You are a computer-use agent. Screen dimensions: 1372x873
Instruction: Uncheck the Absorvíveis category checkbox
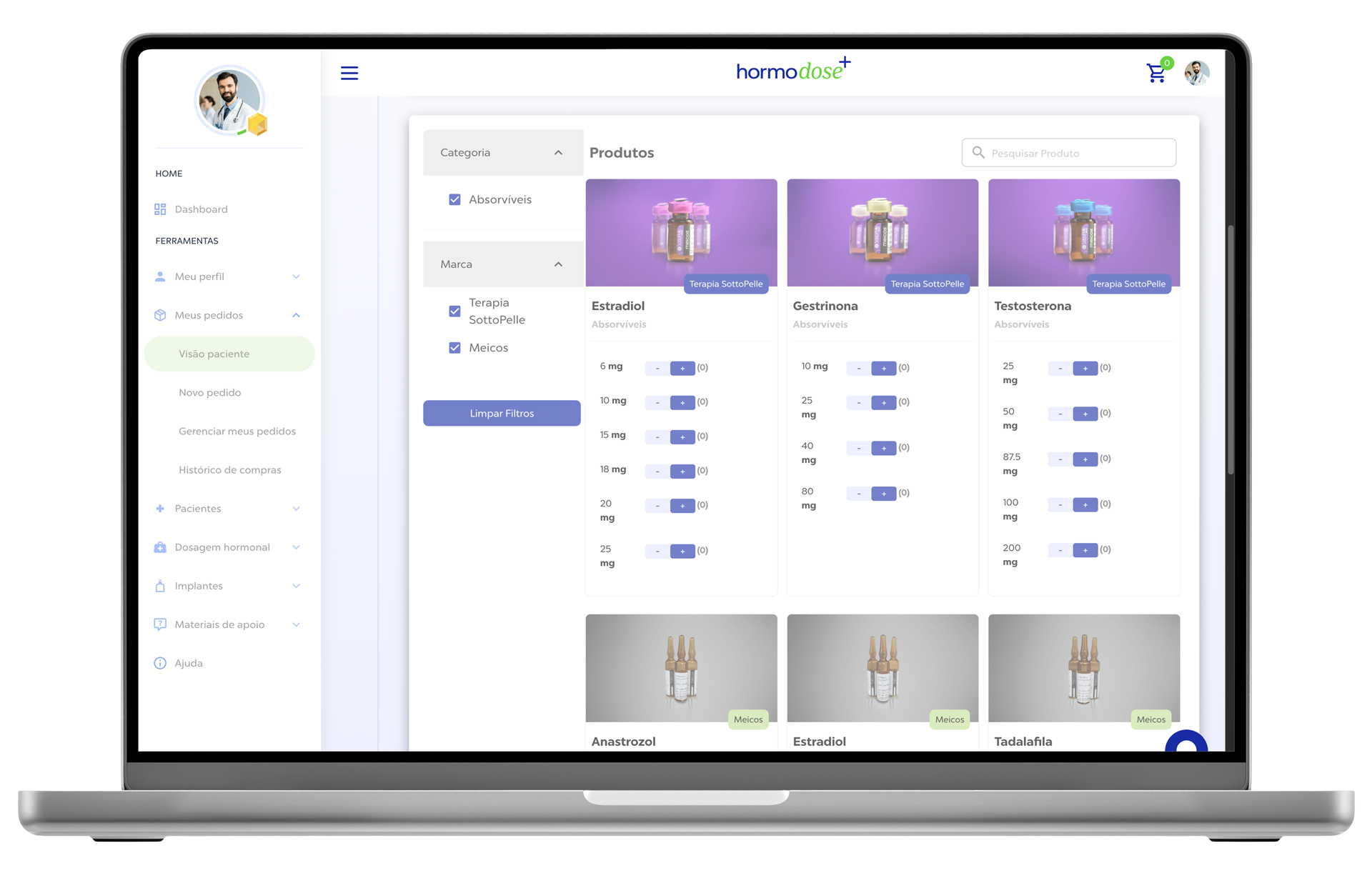(454, 199)
